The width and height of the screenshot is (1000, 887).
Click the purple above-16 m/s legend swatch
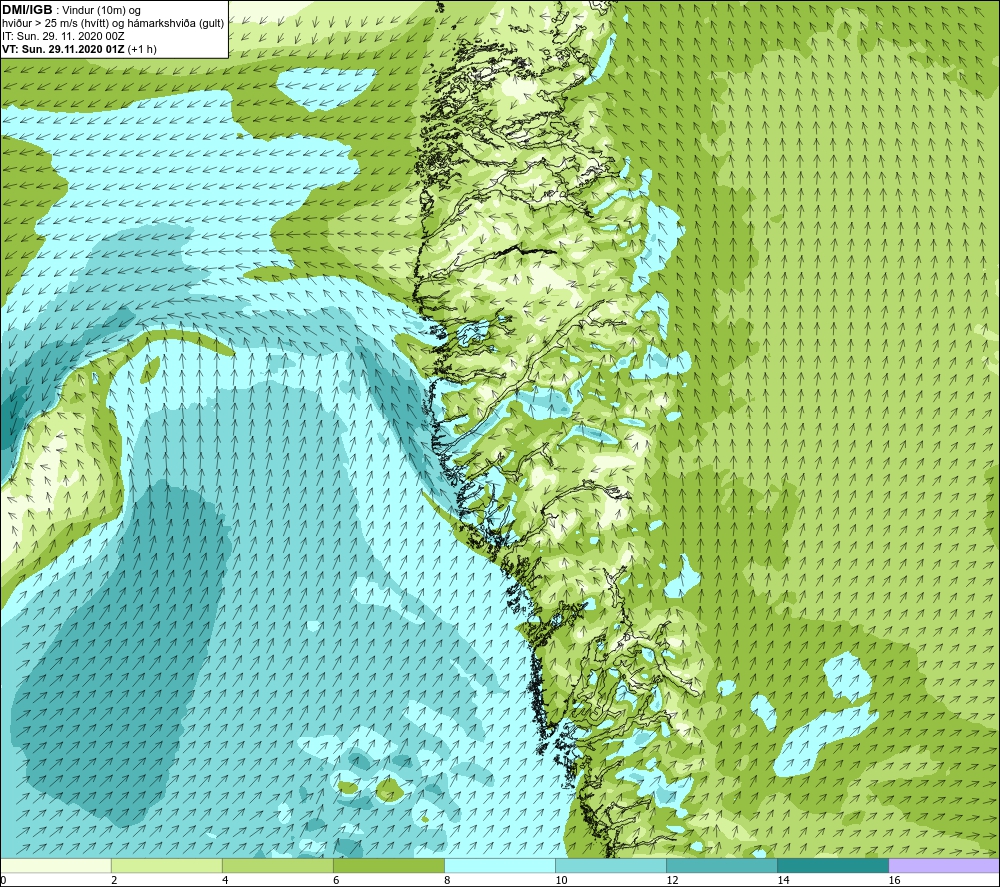click(x=944, y=866)
